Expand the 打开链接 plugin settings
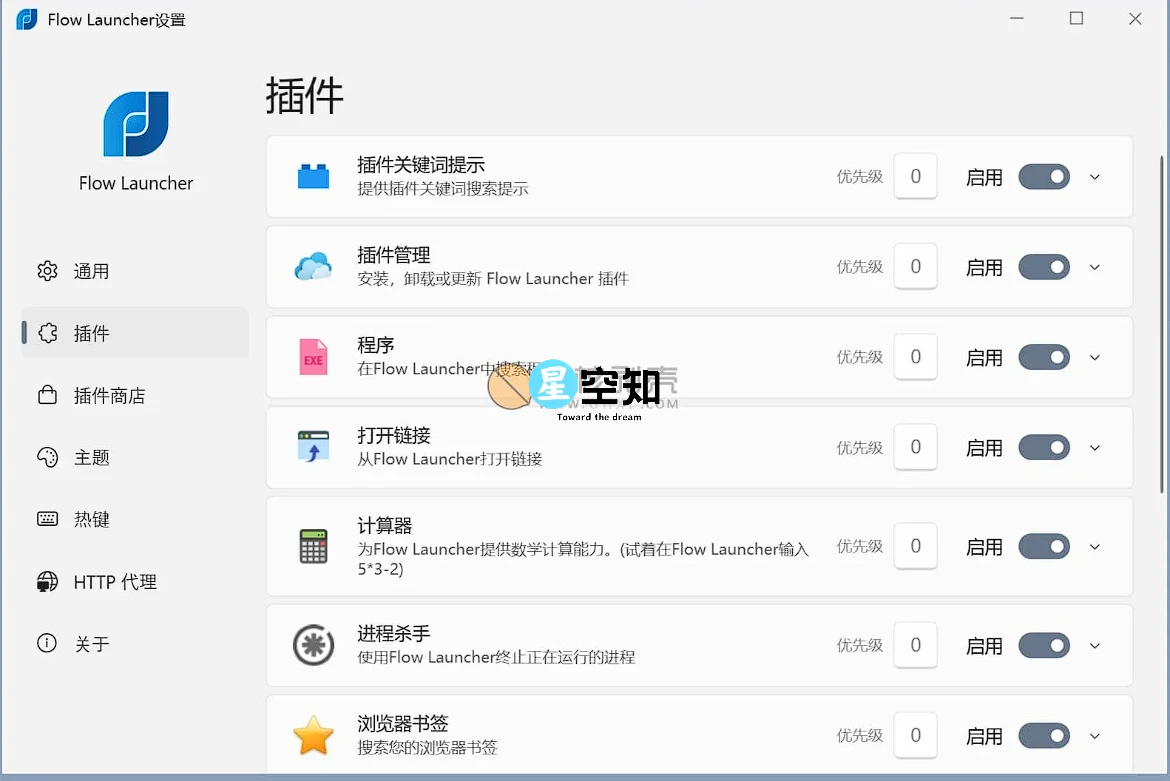The image size is (1170, 781). 1094,447
